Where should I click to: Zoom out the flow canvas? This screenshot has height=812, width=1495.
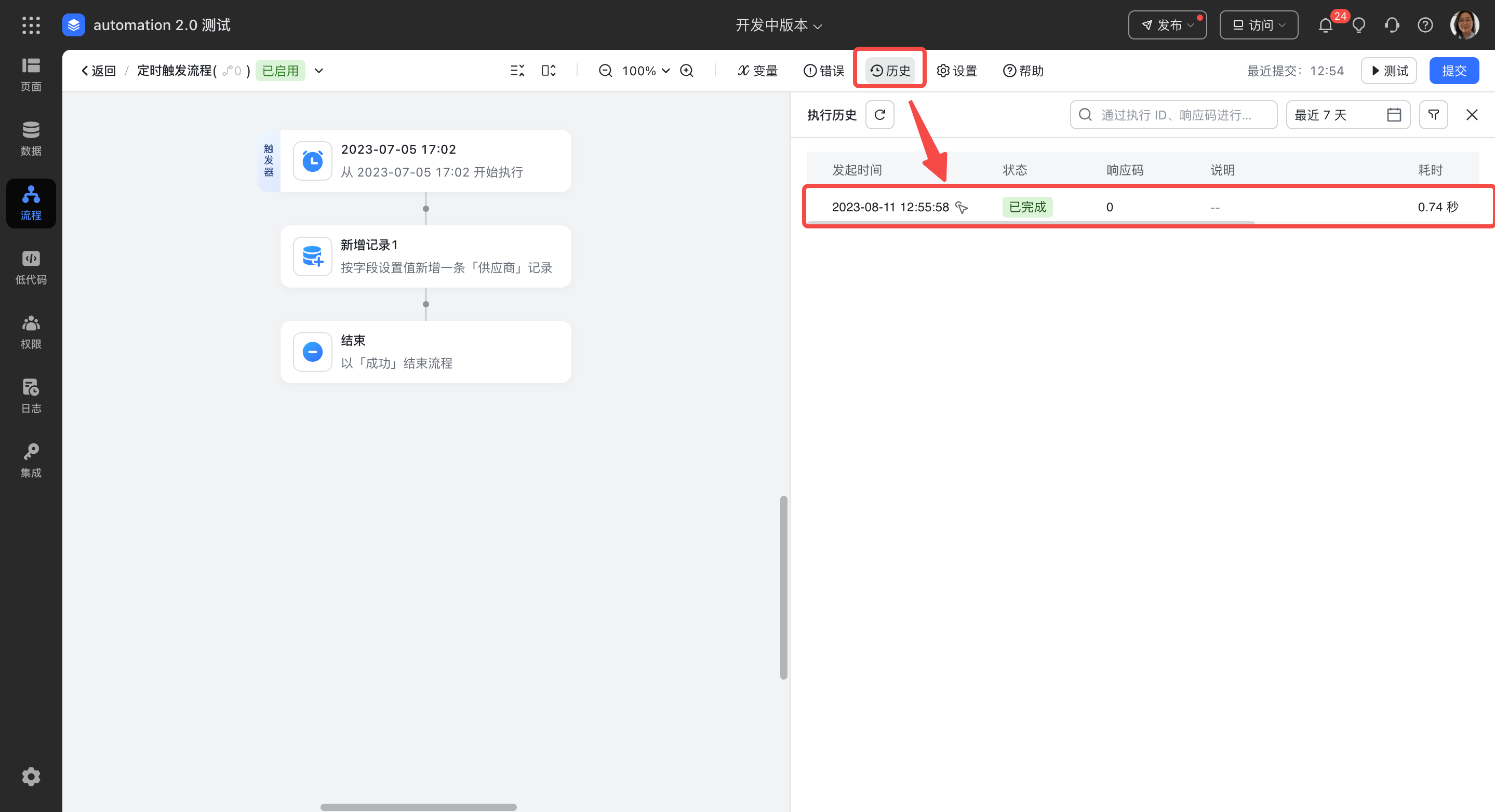point(605,71)
